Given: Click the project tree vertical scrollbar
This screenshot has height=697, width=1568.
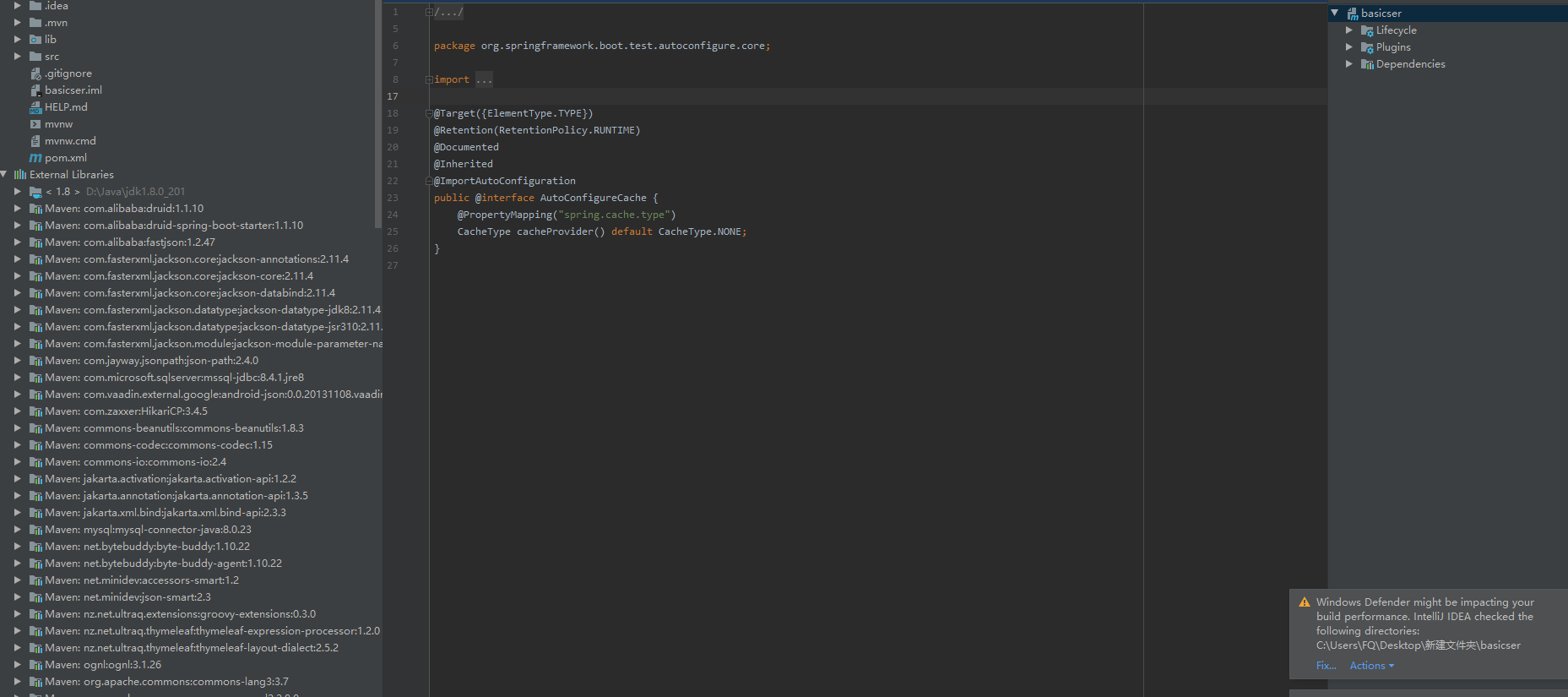Looking at the screenshot, I should coord(377,114).
